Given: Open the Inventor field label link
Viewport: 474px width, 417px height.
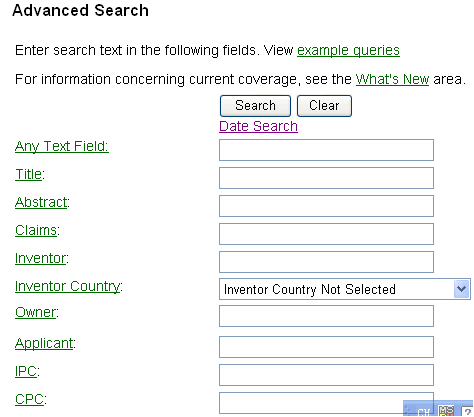Looking at the screenshot, I should click(40, 258).
